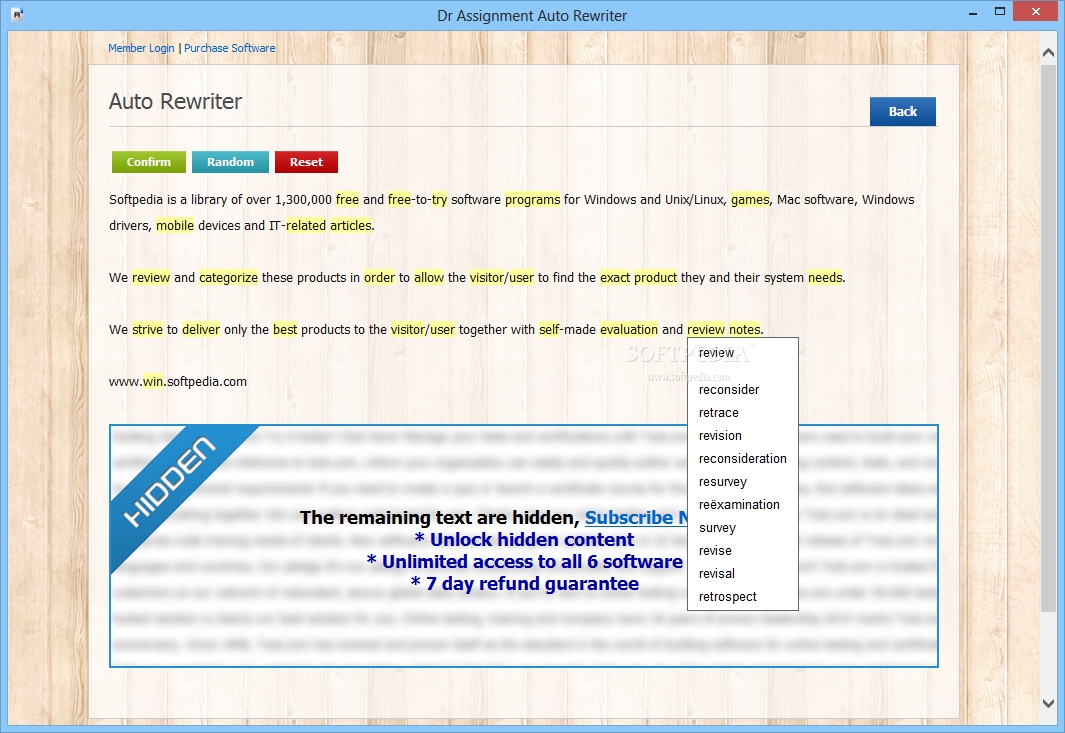Click highlighted word 'games'
The width and height of the screenshot is (1065, 733).
(x=750, y=200)
